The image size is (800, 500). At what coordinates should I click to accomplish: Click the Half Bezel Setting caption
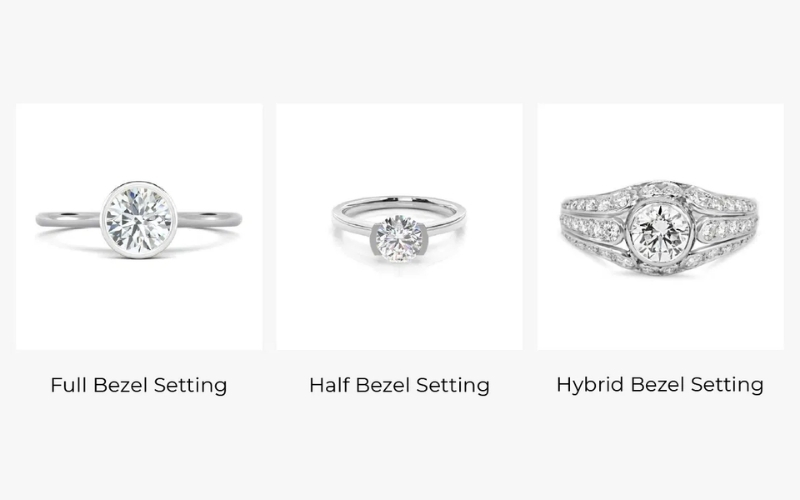point(399,385)
